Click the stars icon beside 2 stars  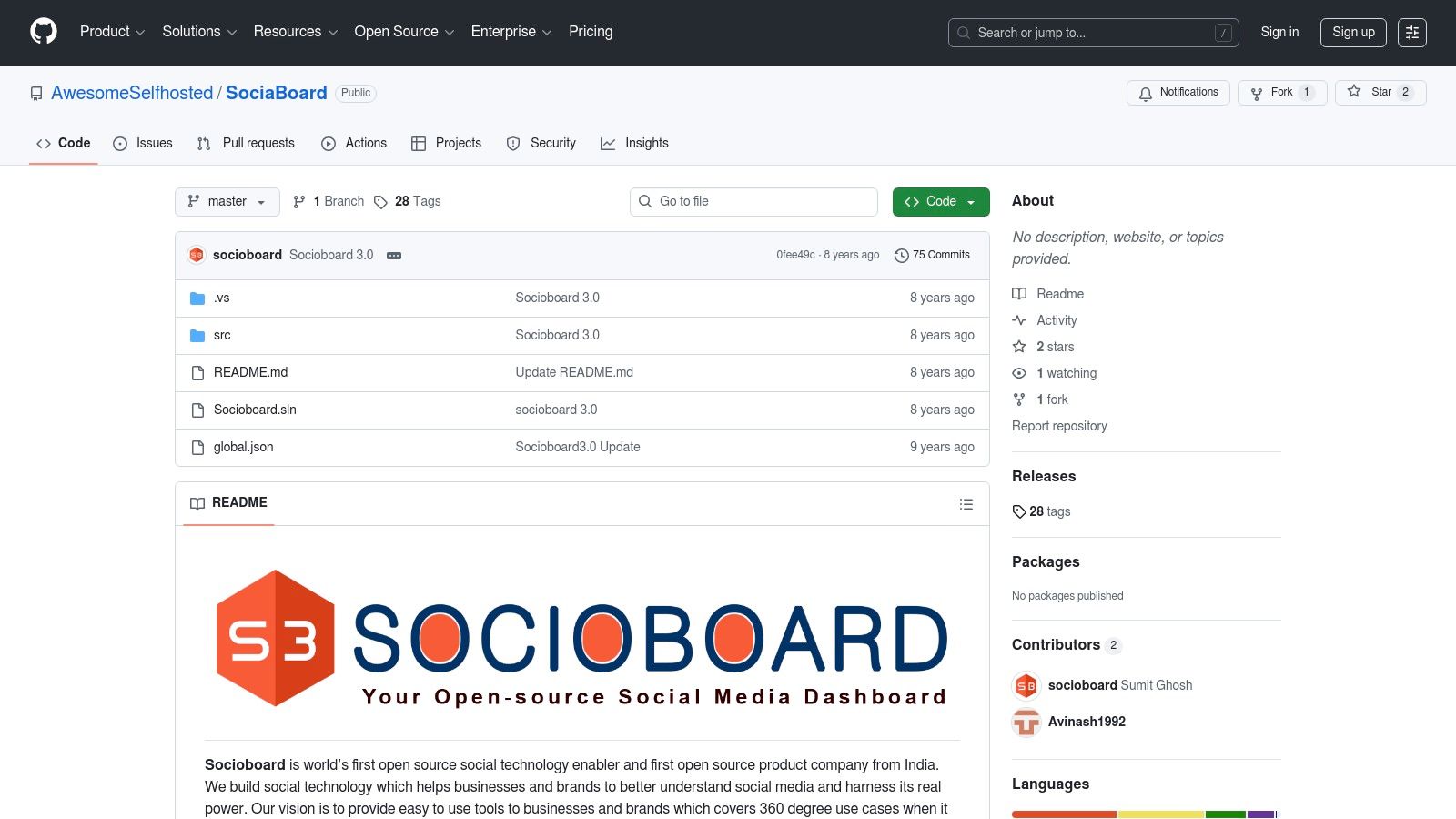coord(1019,347)
